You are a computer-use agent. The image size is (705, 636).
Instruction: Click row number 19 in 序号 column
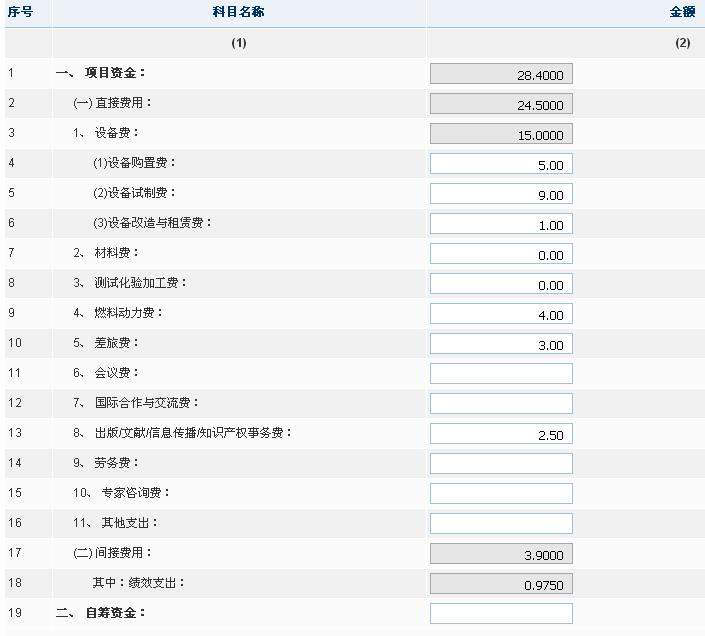pyautogui.click(x=15, y=613)
